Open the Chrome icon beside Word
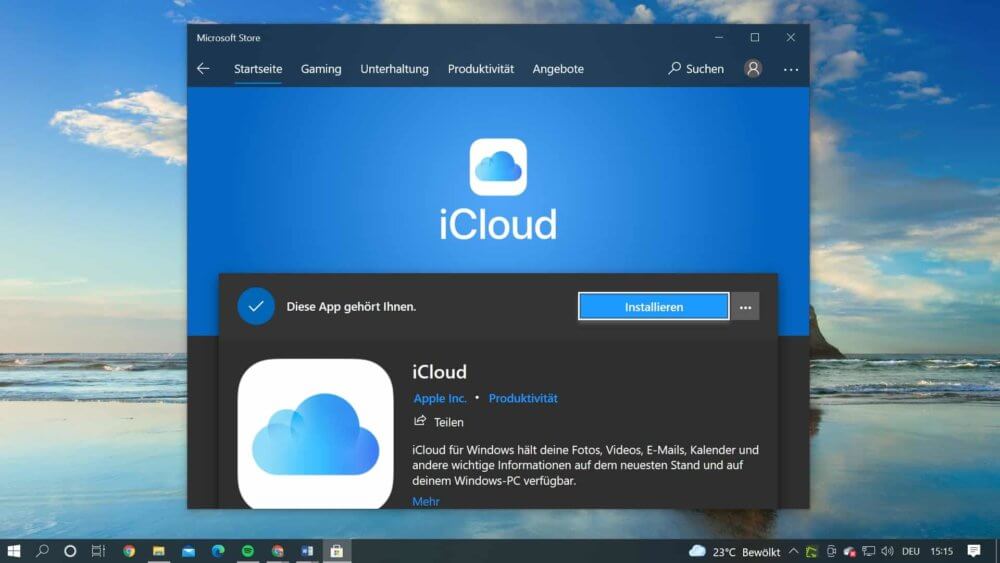Image resolution: width=1000 pixels, height=563 pixels. (x=277, y=551)
